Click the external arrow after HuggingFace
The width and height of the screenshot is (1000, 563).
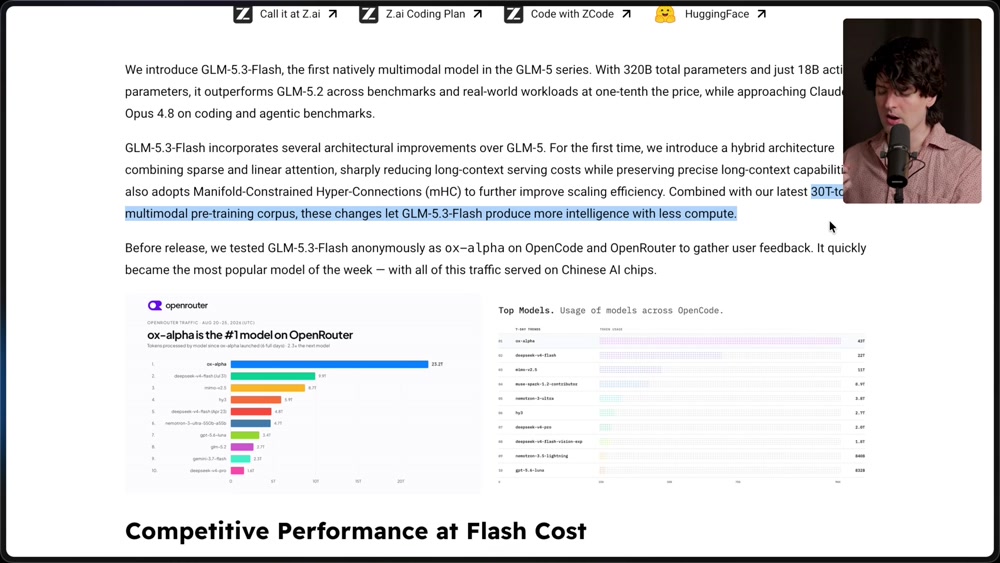761,14
